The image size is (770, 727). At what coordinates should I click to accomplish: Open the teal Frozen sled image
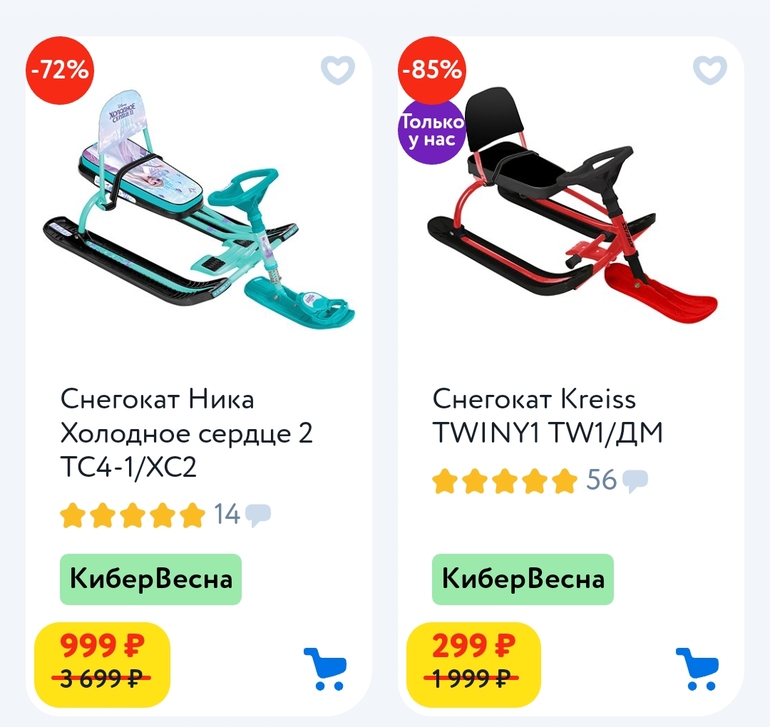point(199,211)
